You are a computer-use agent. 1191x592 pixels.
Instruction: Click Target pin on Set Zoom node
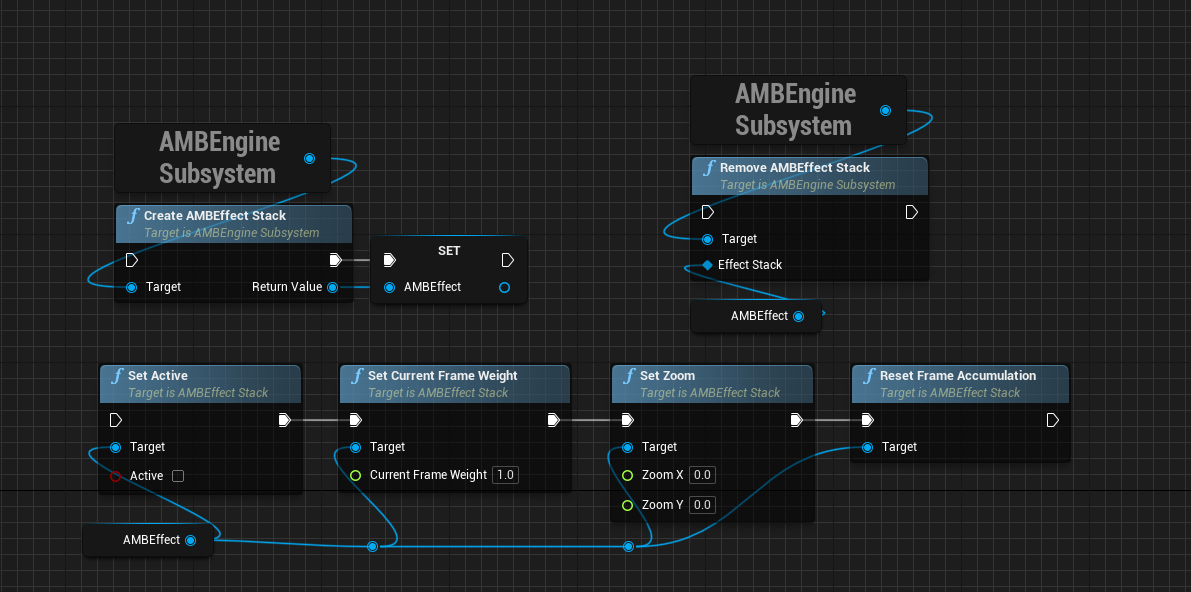point(627,447)
